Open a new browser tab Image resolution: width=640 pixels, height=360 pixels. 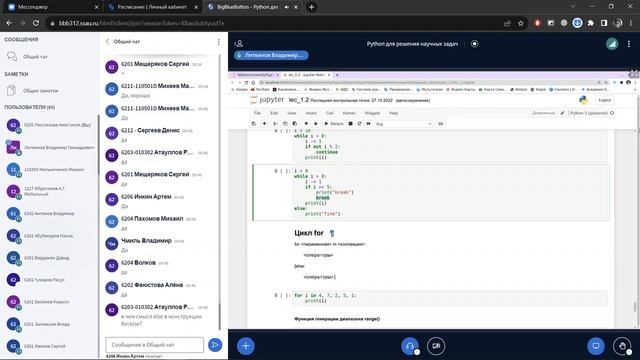311,7
